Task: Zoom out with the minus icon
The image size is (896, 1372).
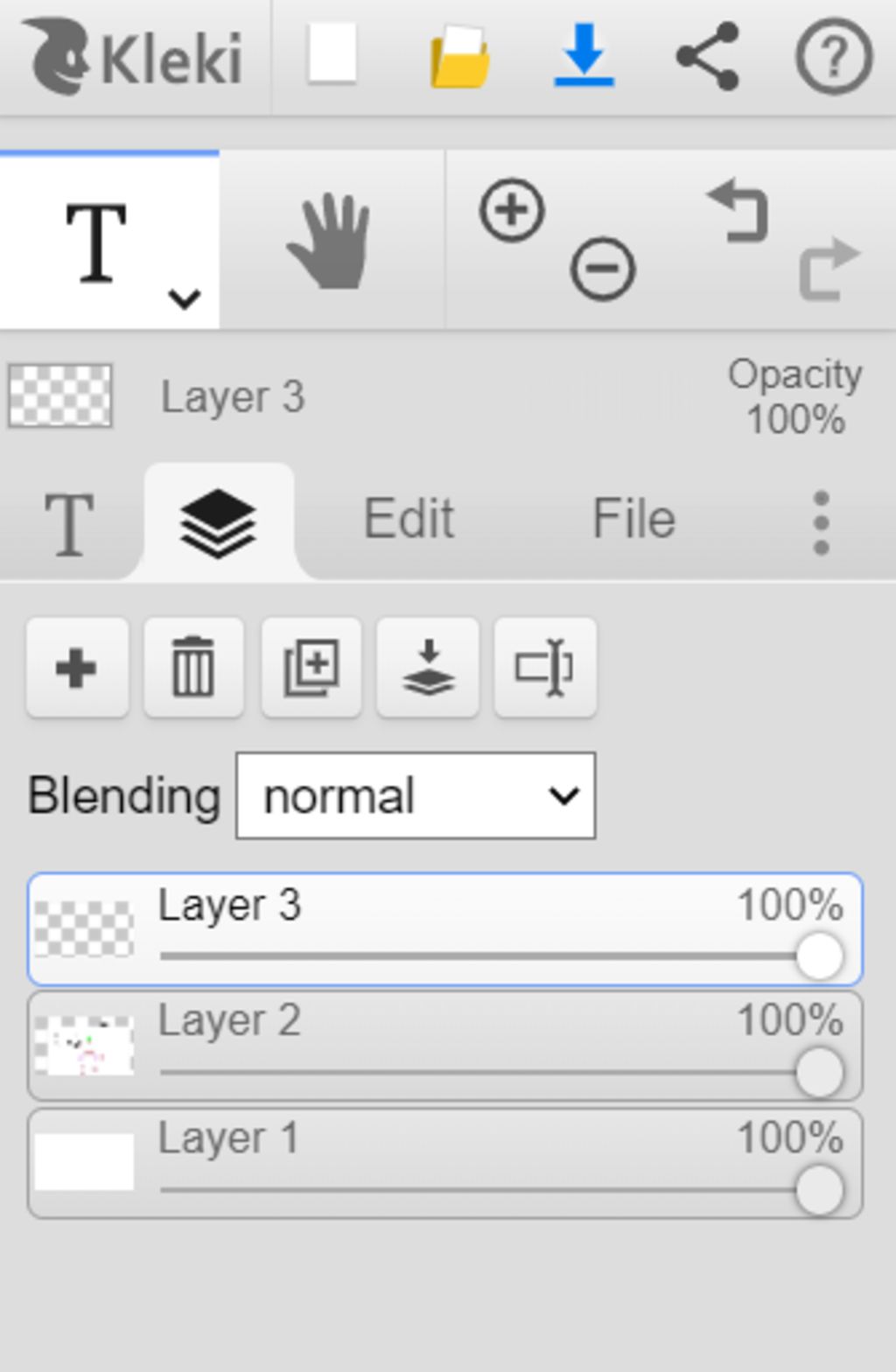Action: pyautogui.click(x=603, y=268)
